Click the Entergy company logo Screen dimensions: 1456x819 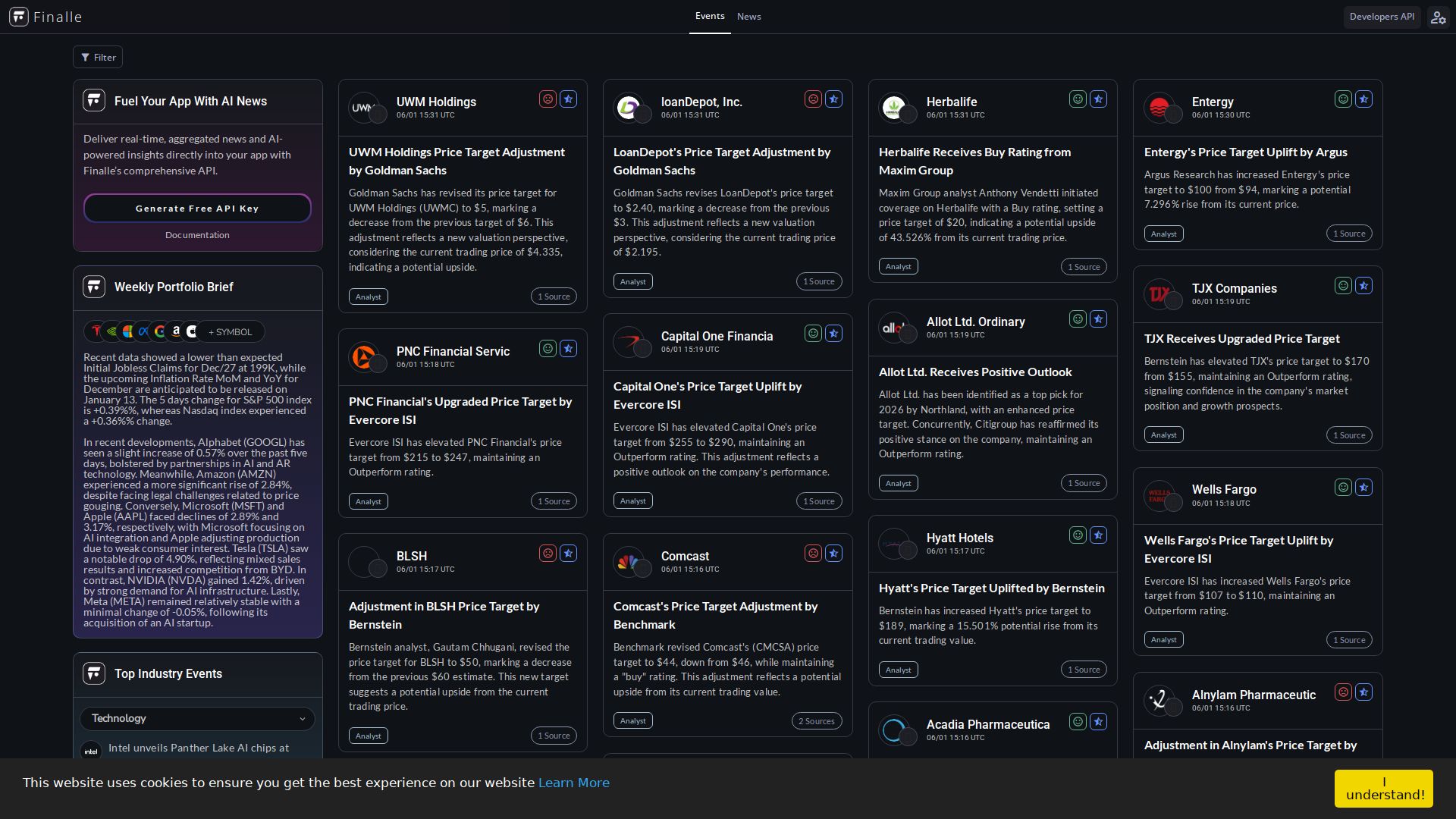click(1159, 108)
